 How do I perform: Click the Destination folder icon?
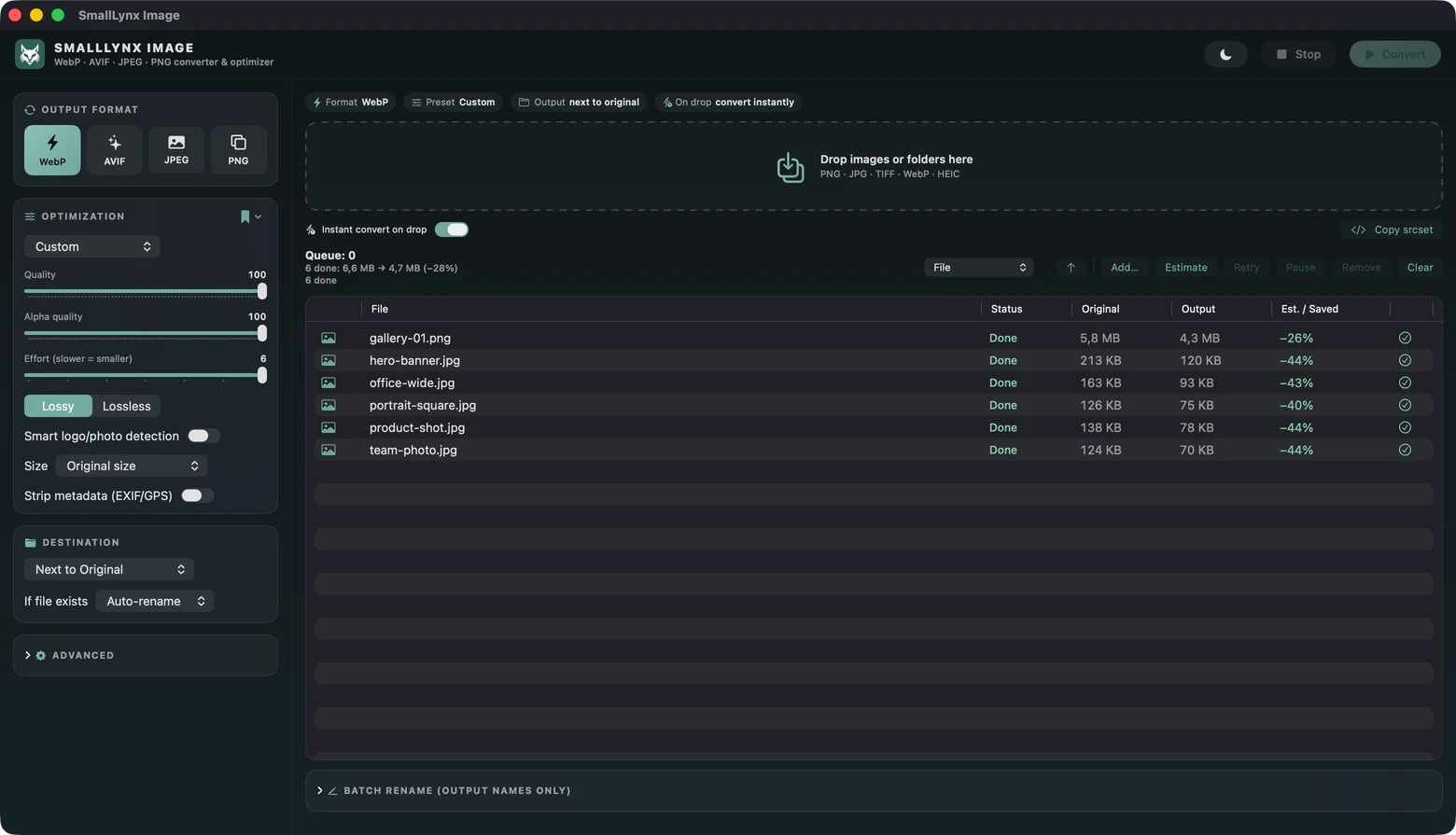(30, 543)
